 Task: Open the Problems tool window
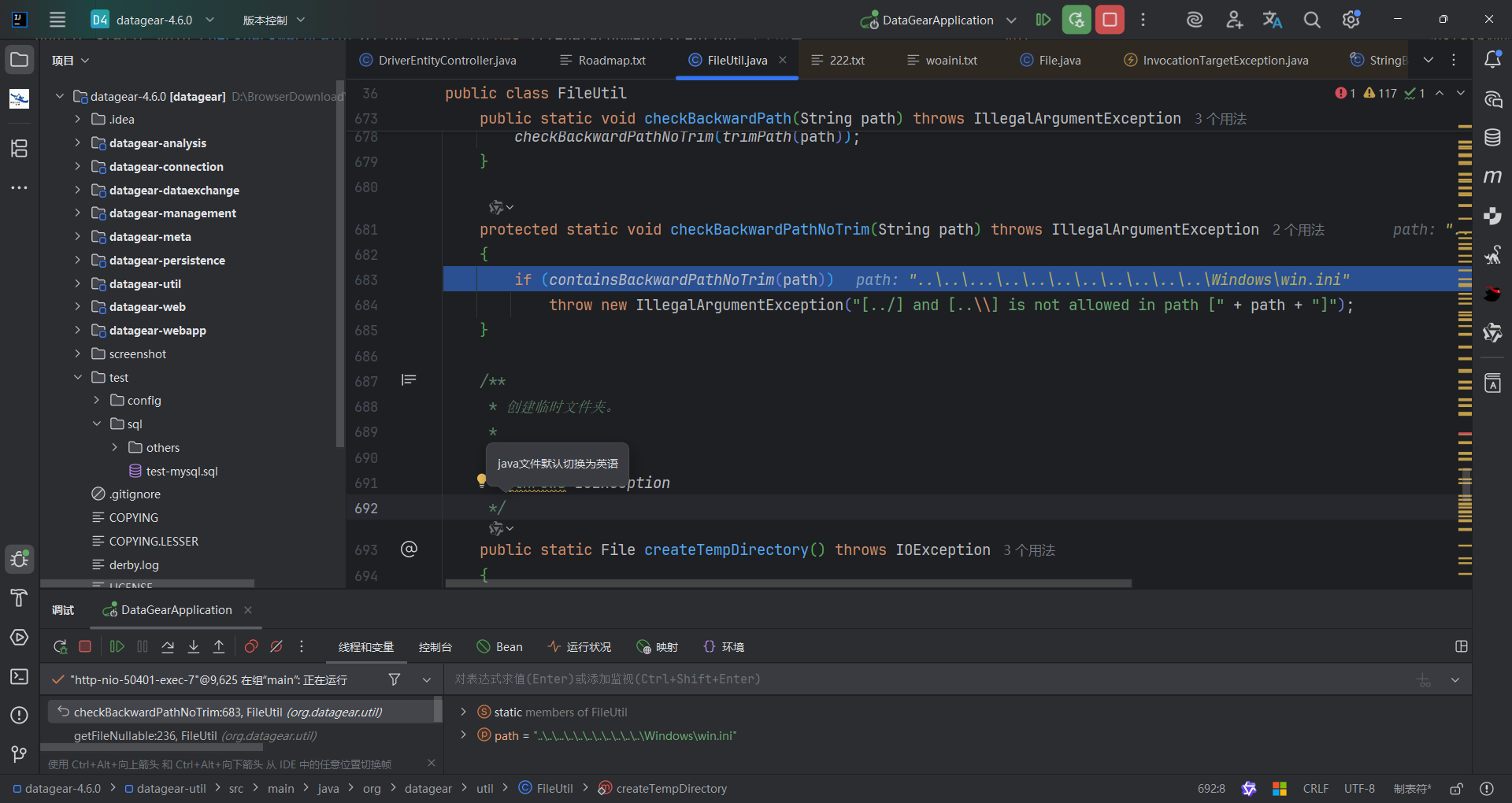tap(20, 715)
